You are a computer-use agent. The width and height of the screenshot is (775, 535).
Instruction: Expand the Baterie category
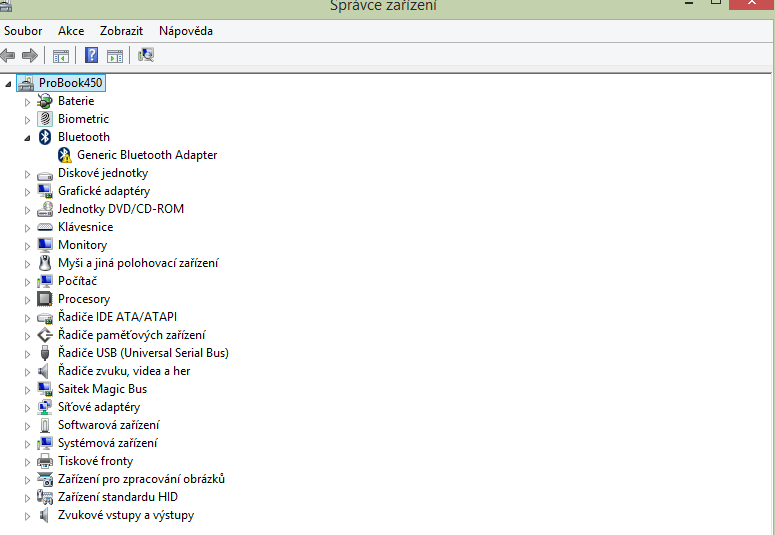click(27, 102)
